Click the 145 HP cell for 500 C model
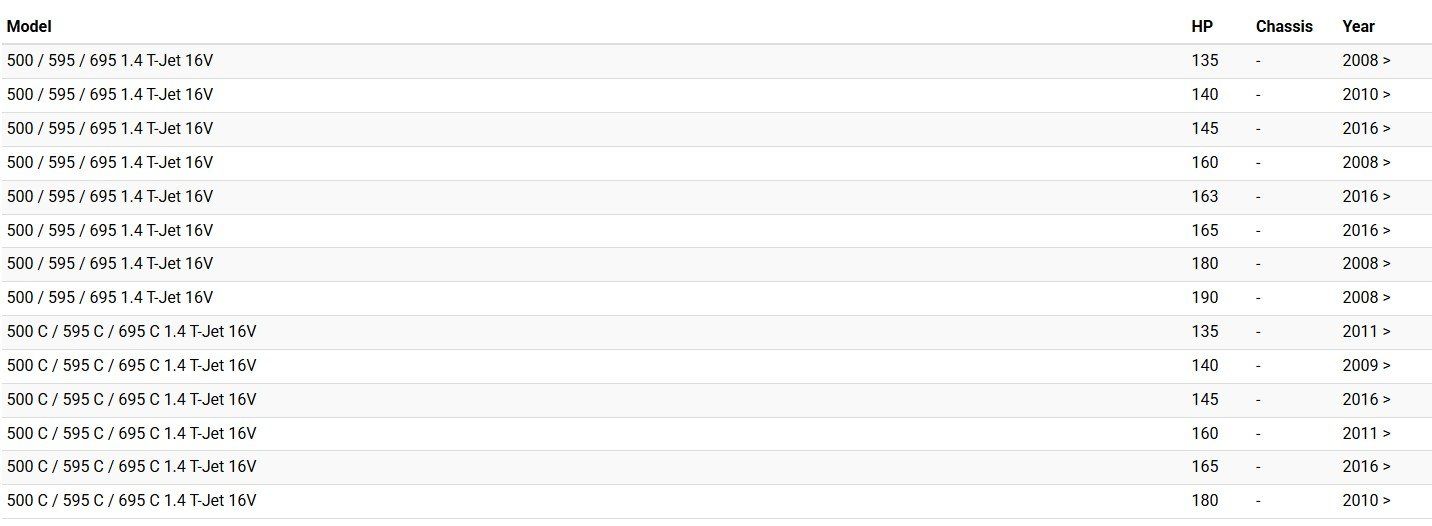Screen dimensions: 1432x526 pos(1205,399)
